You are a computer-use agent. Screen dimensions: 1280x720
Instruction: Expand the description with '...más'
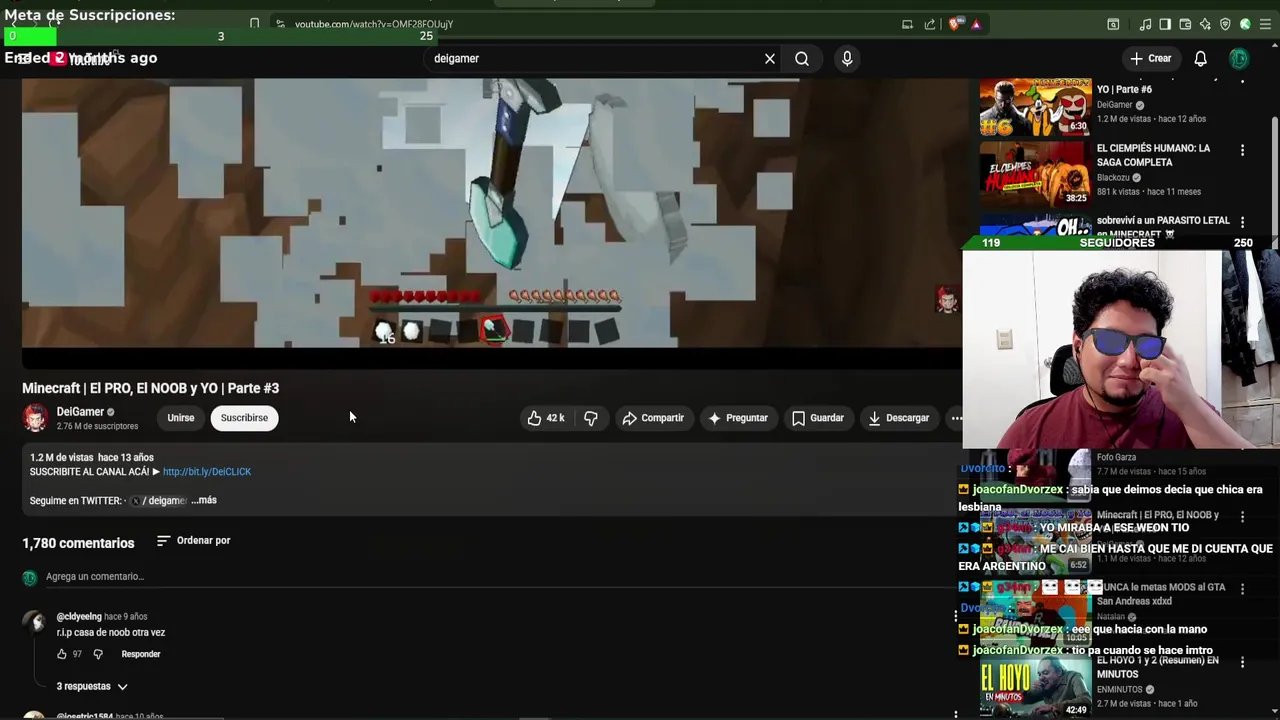tap(204, 500)
